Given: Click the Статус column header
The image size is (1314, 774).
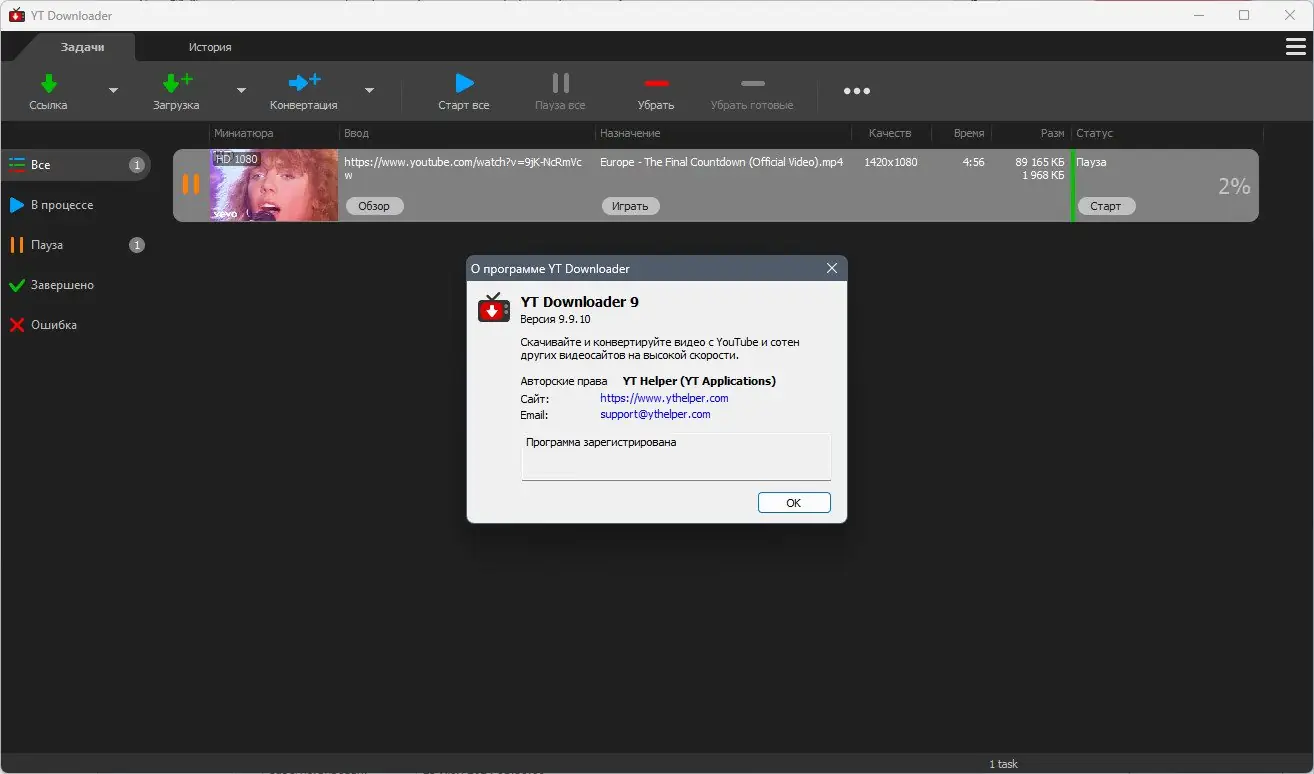Looking at the screenshot, I should 1094,133.
